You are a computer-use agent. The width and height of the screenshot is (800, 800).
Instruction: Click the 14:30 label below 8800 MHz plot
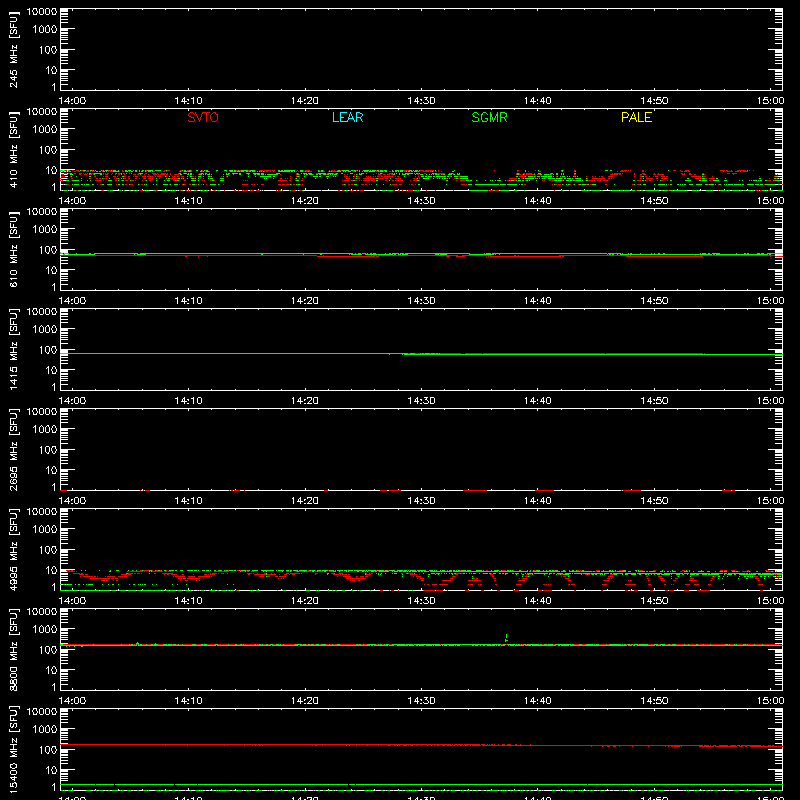tap(421, 701)
